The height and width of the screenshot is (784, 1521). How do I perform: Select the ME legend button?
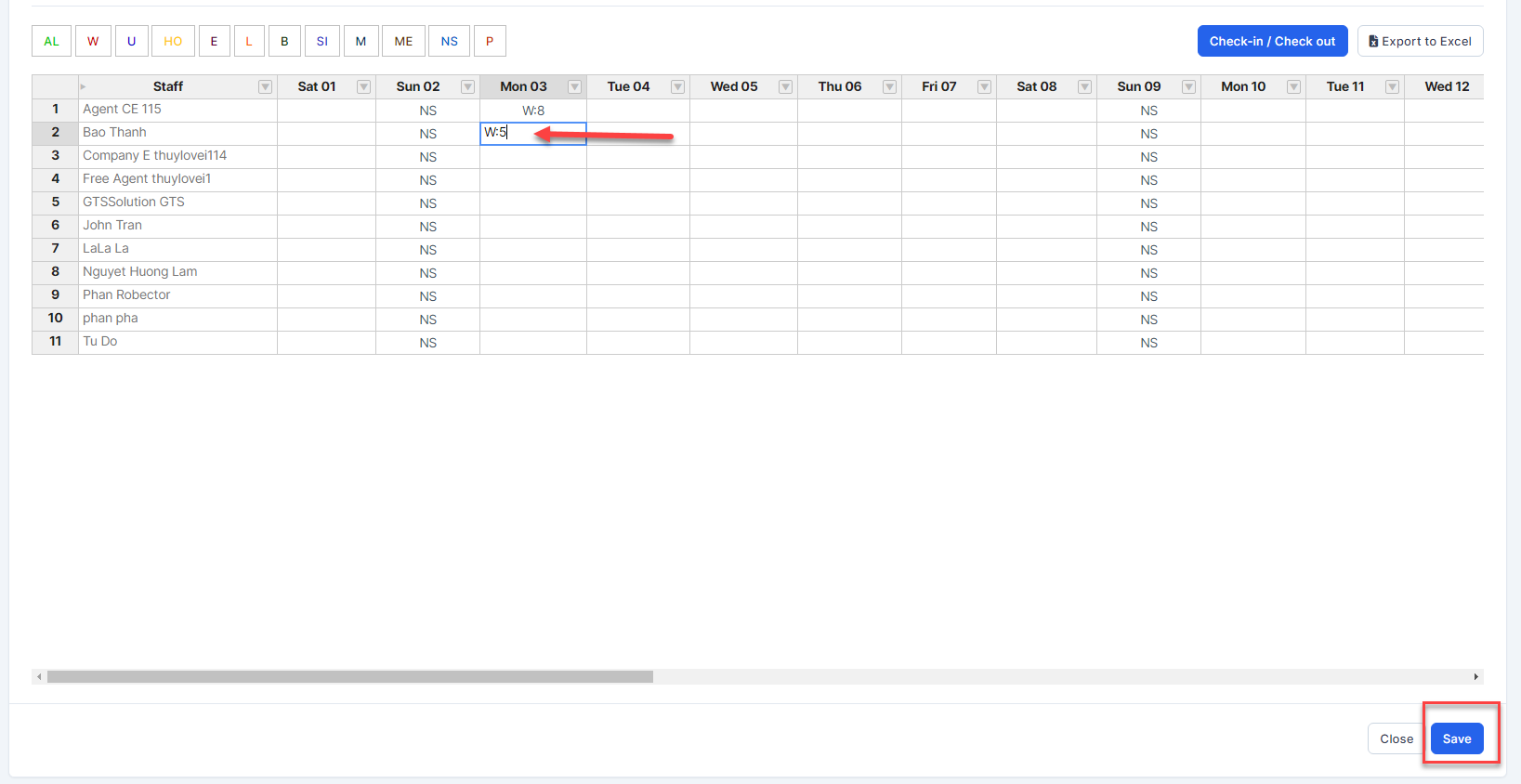click(403, 41)
